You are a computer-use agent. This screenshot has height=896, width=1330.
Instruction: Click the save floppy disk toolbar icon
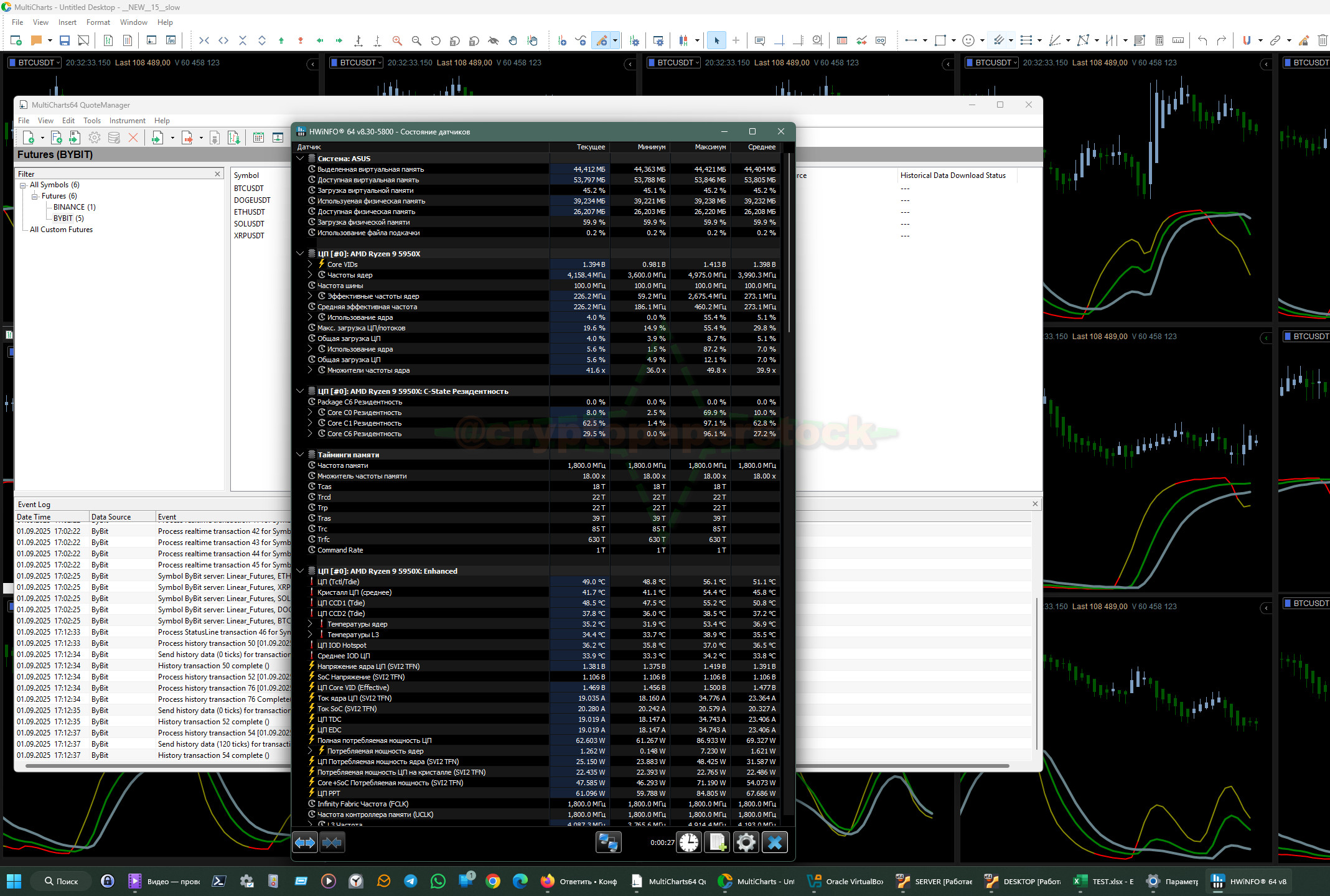(x=64, y=41)
